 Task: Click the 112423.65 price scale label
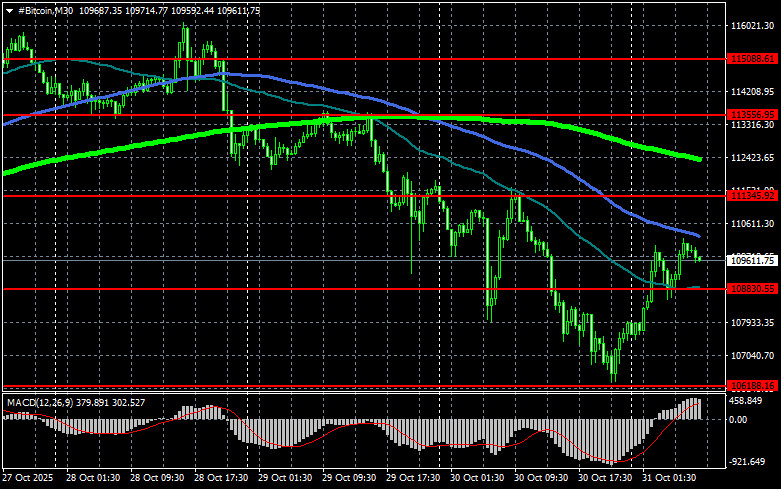pos(753,158)
